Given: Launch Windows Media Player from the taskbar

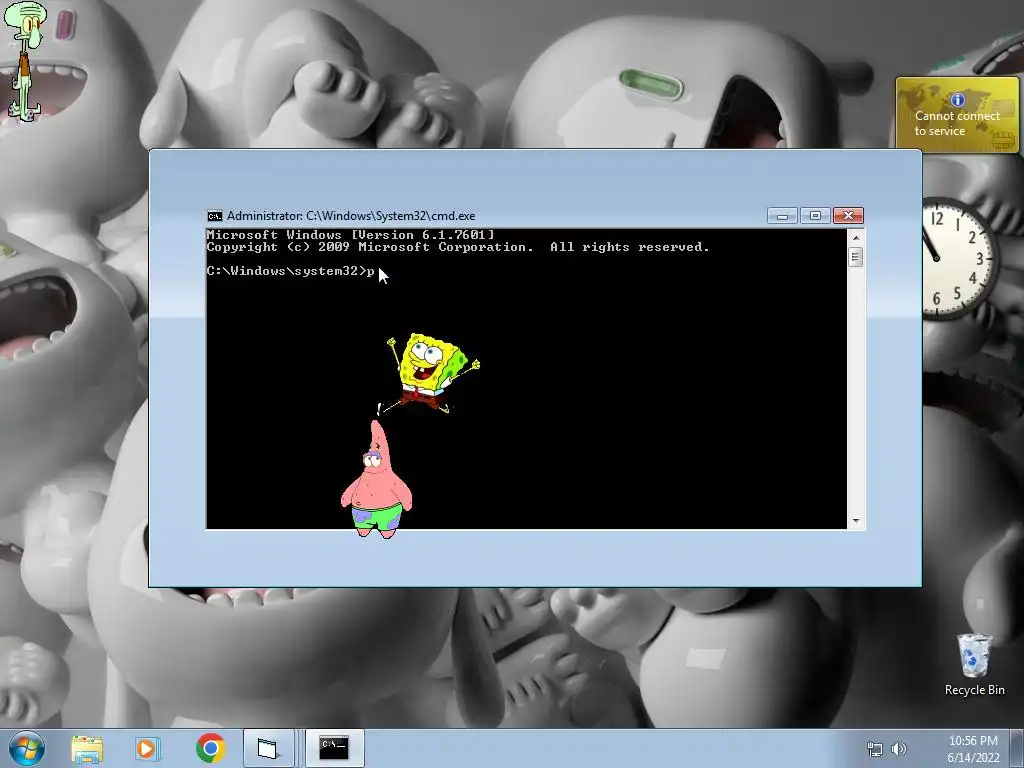Looking at the screenshot, I should pyautogui.click(x=148, y=748).
